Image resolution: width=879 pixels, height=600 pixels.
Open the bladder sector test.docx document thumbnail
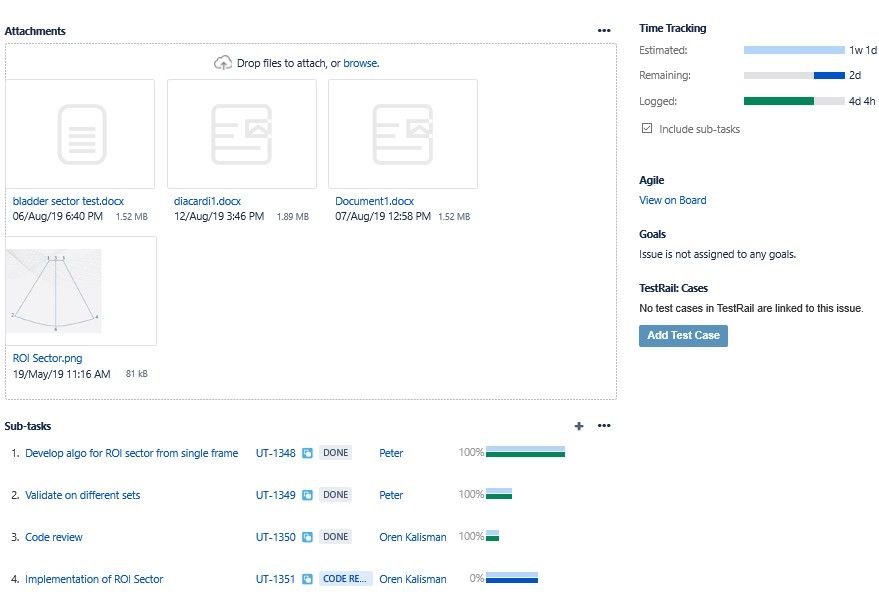coord(80,133)
